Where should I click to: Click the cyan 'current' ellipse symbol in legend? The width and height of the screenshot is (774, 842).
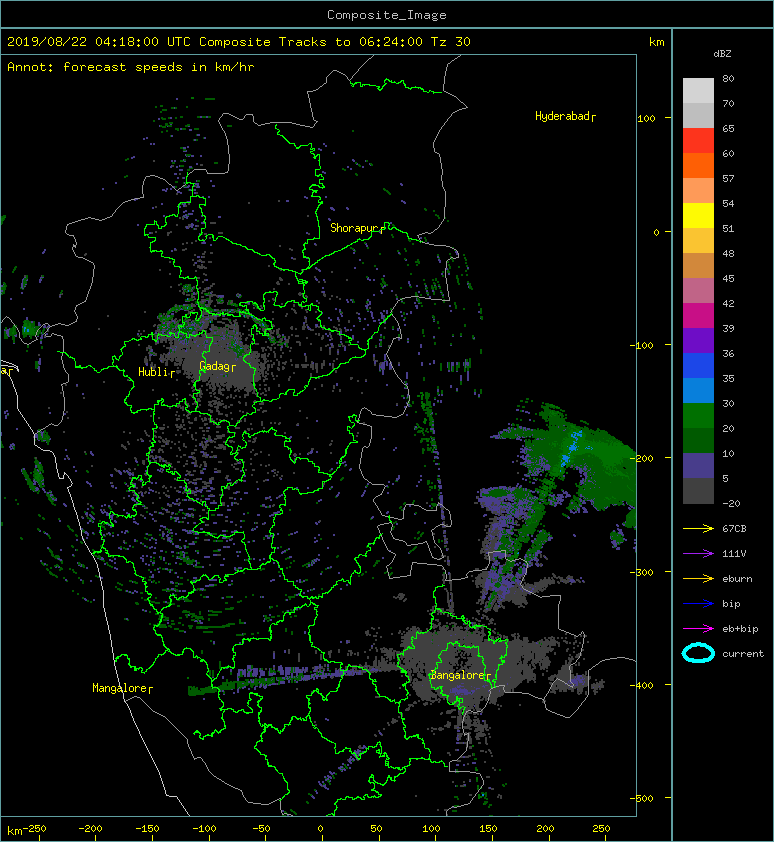click(698, 654)
